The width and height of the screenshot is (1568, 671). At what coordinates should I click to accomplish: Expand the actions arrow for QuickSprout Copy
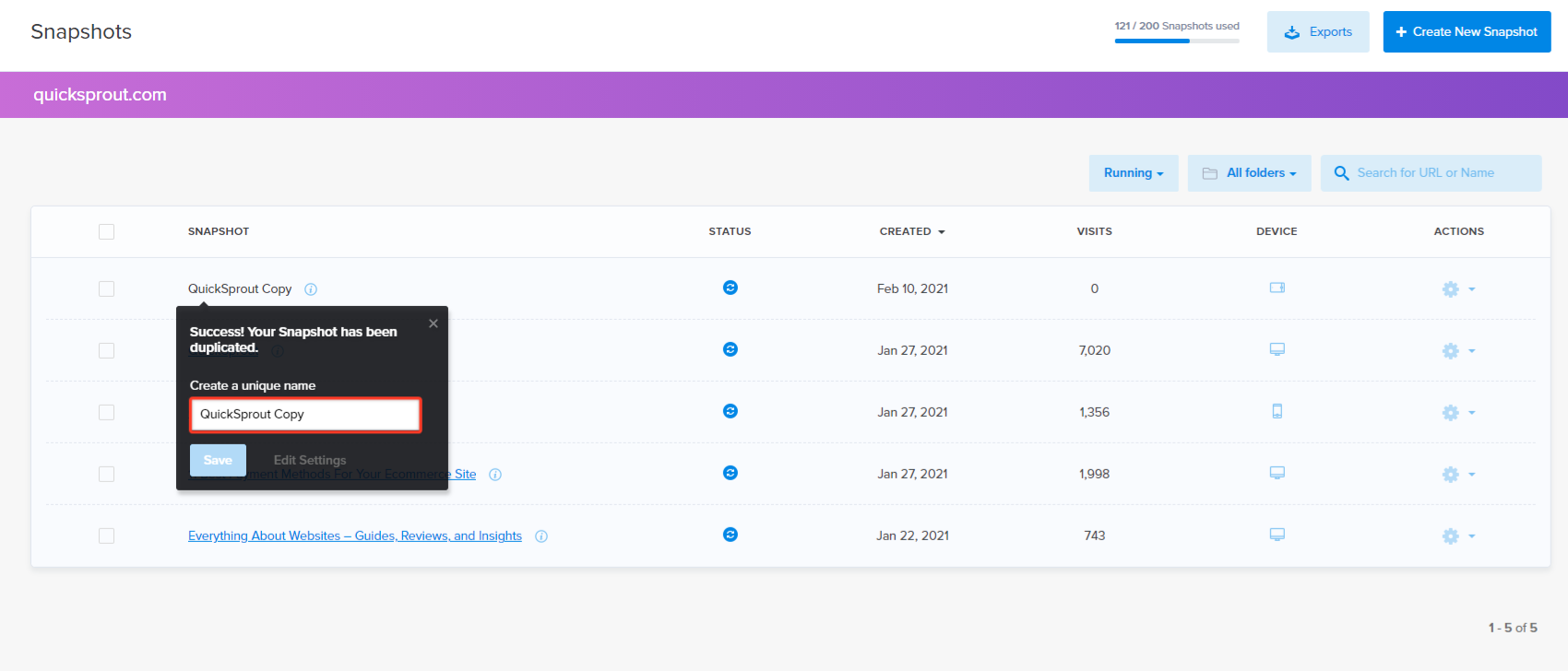(x=1472, y=289)
